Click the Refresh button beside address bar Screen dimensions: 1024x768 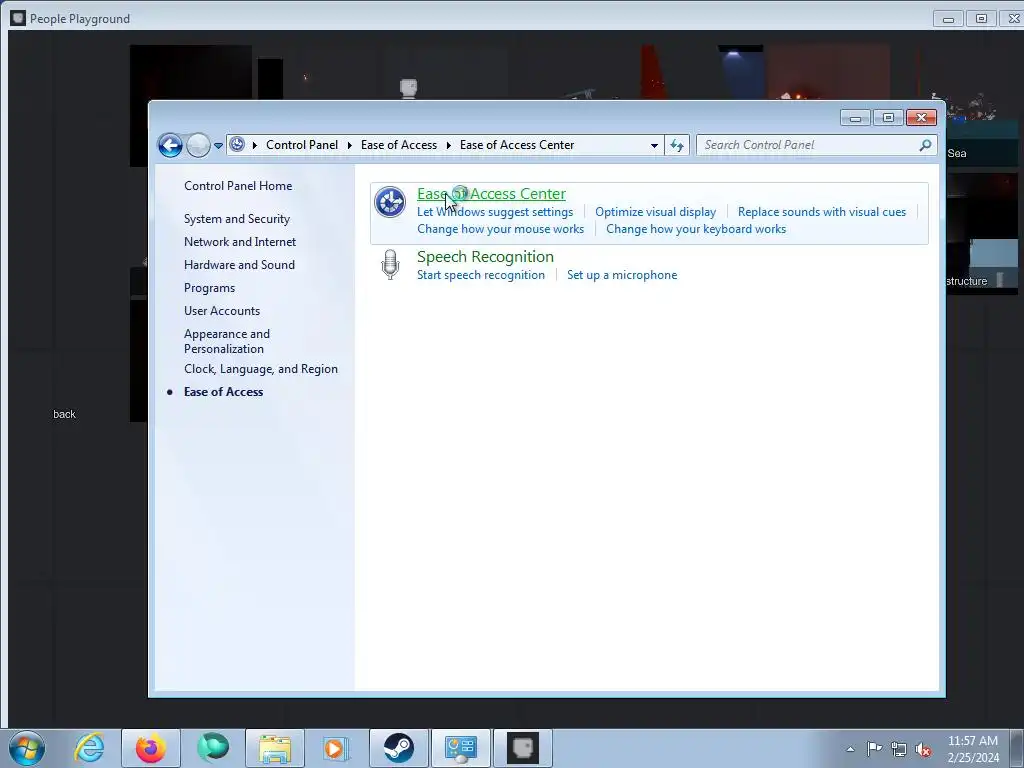coord(677,145)
